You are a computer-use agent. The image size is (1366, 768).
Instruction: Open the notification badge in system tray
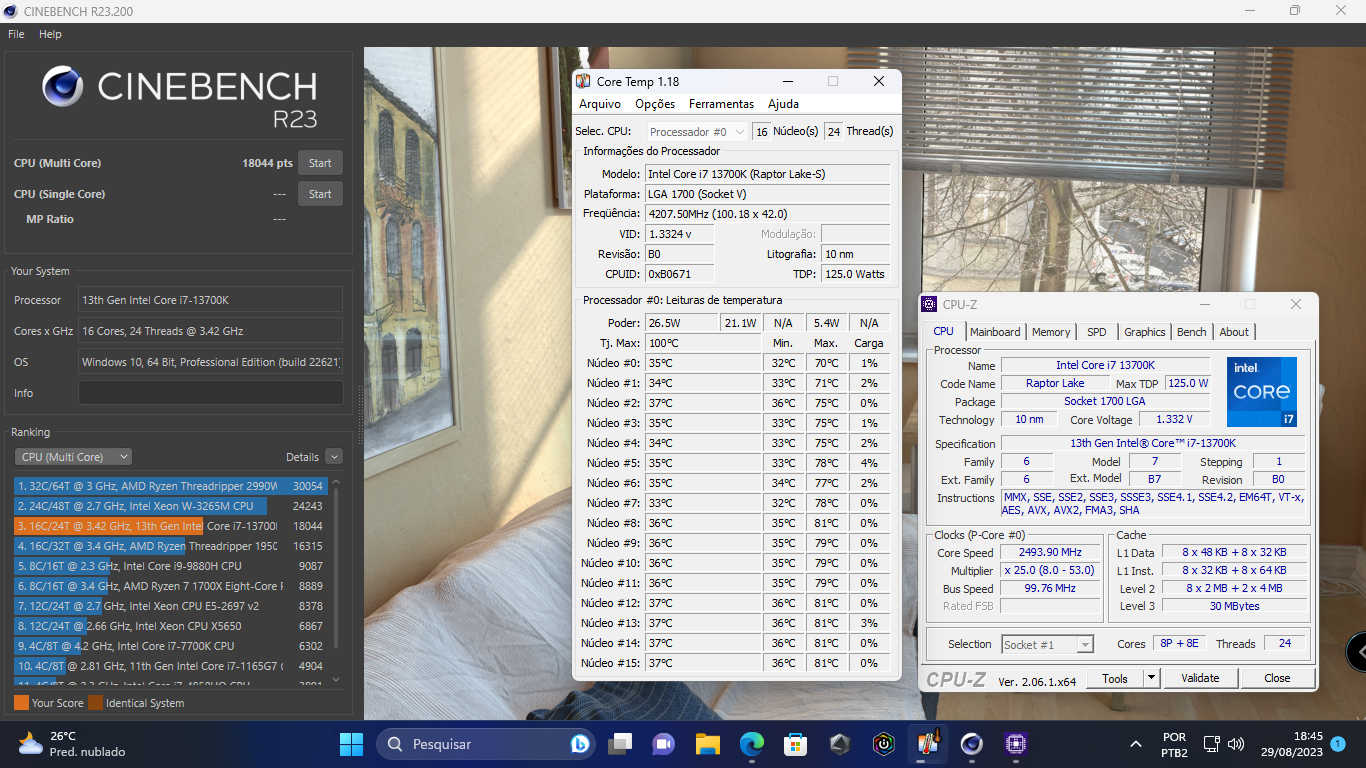coord(1338,744)
